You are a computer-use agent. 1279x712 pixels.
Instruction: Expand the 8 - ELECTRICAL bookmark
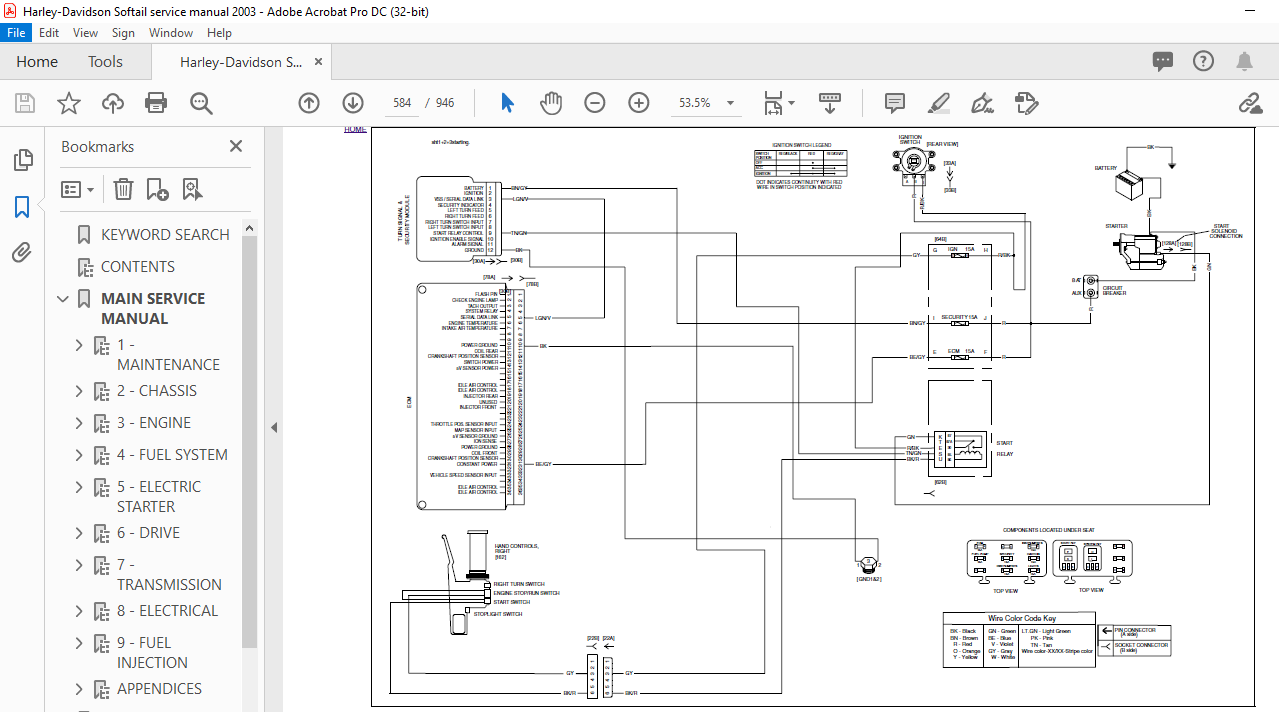(79, 611)
